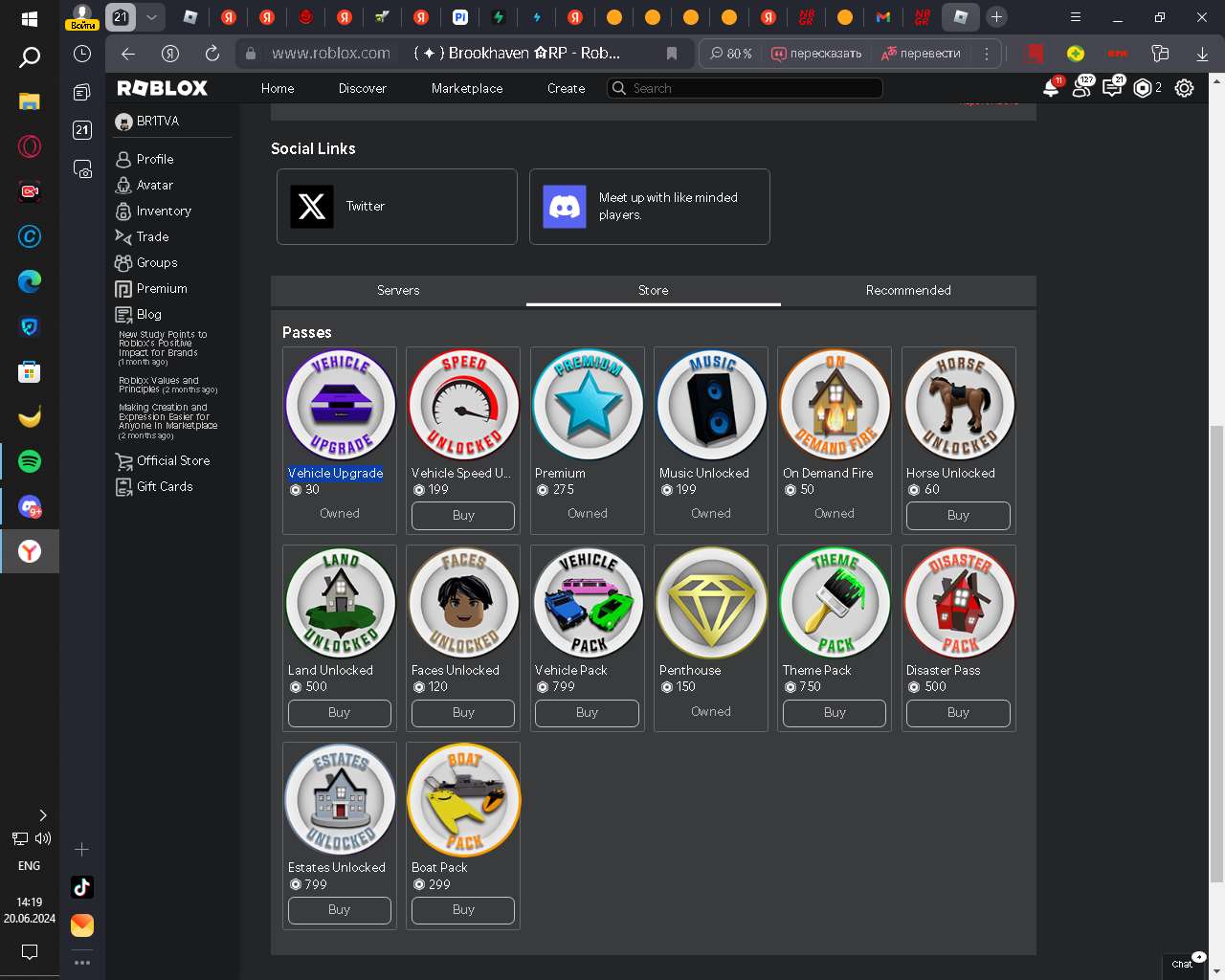Open the Speed Unlocked pass image

[463, 405]
